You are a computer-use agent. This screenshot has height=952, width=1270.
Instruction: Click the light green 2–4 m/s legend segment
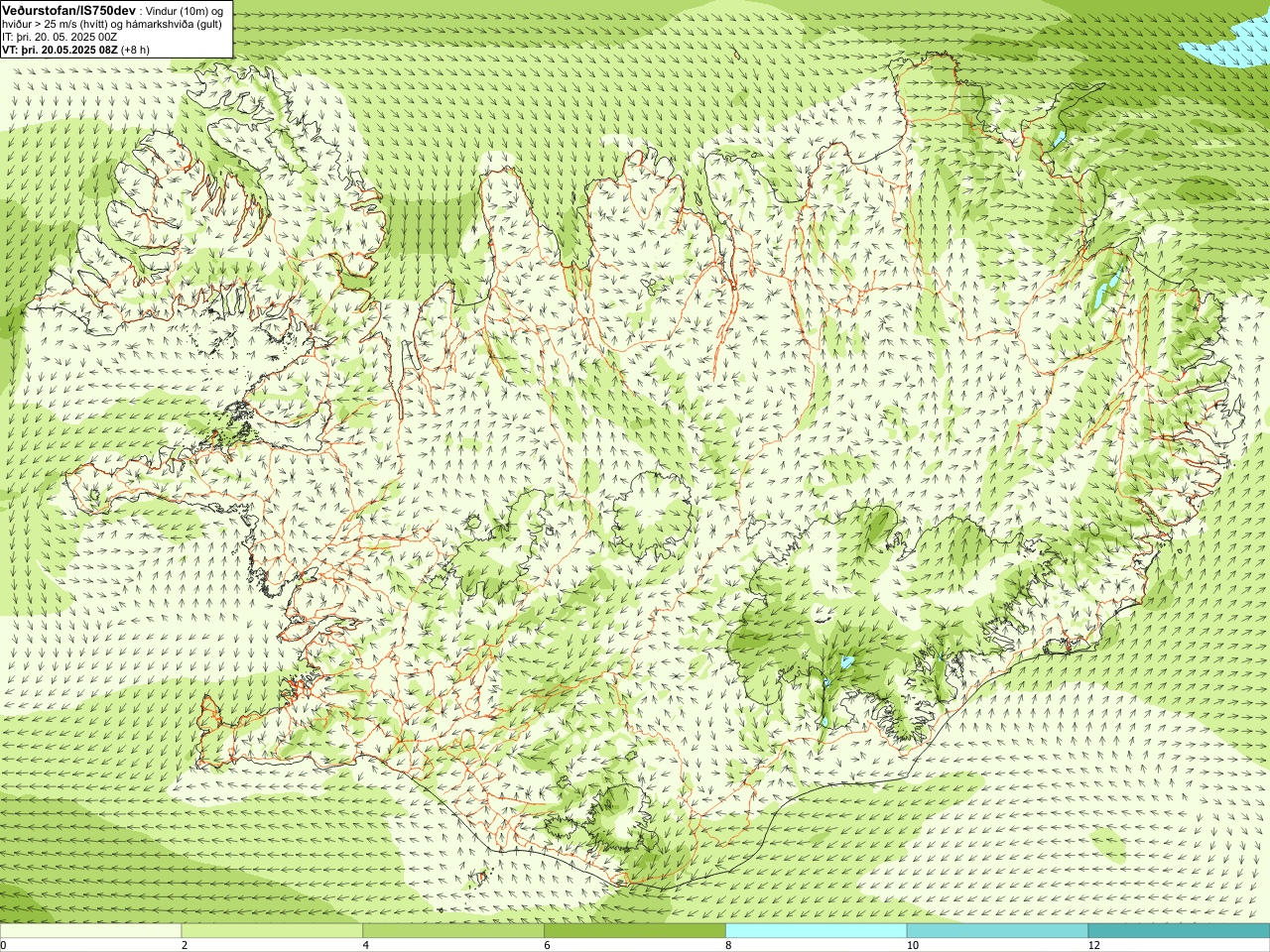[272, 931]
